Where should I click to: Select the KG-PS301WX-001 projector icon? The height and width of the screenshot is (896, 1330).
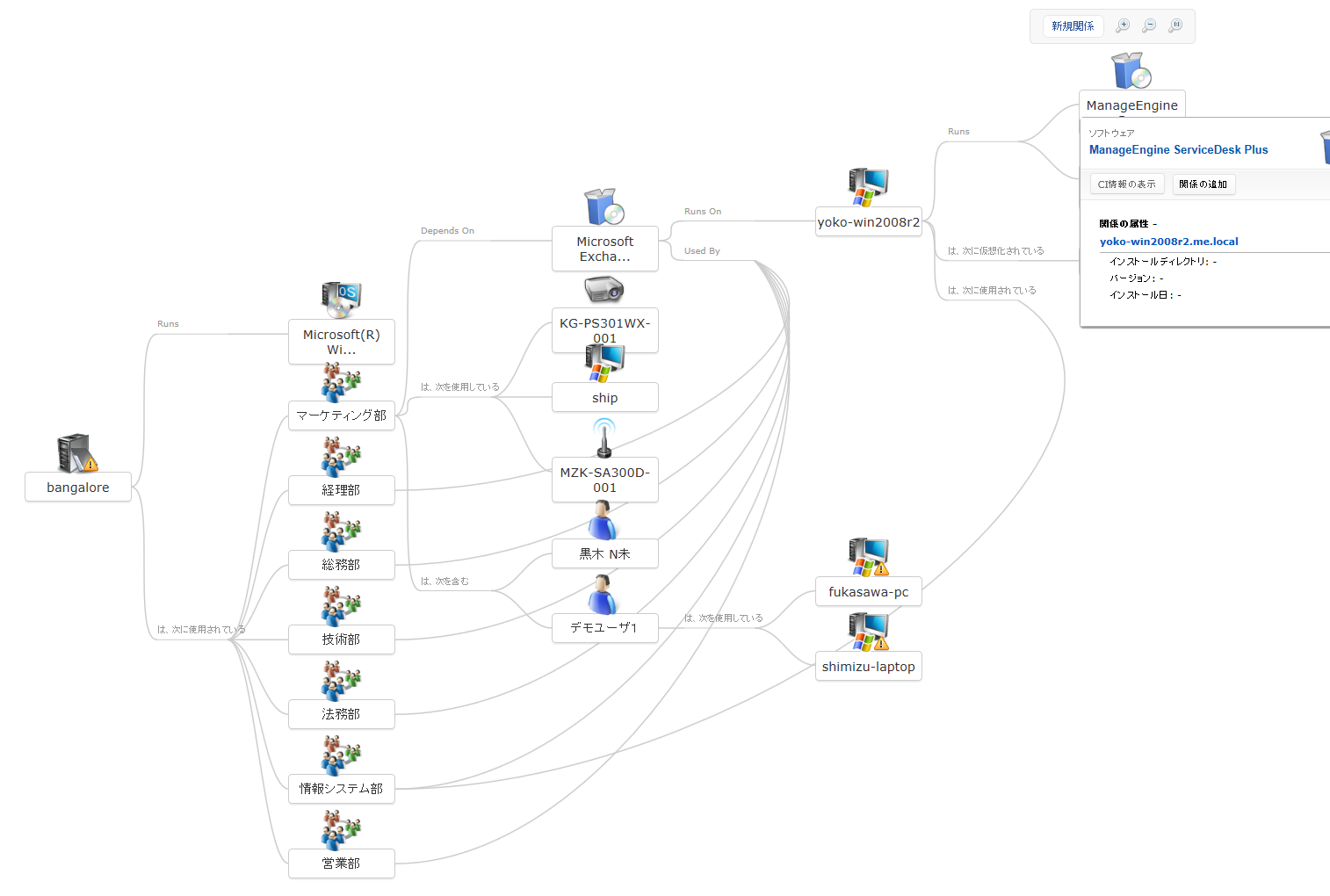pyautogui.click(x=604, y=290)
